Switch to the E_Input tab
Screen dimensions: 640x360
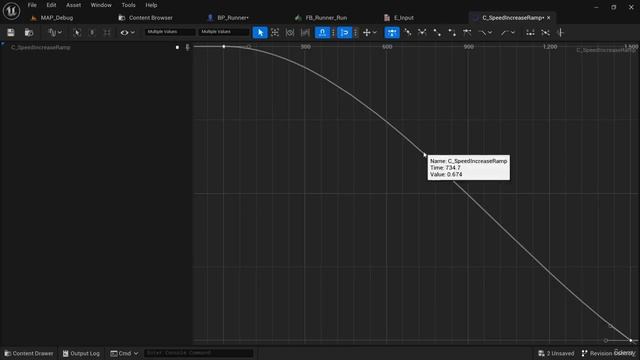click(404, 18)
